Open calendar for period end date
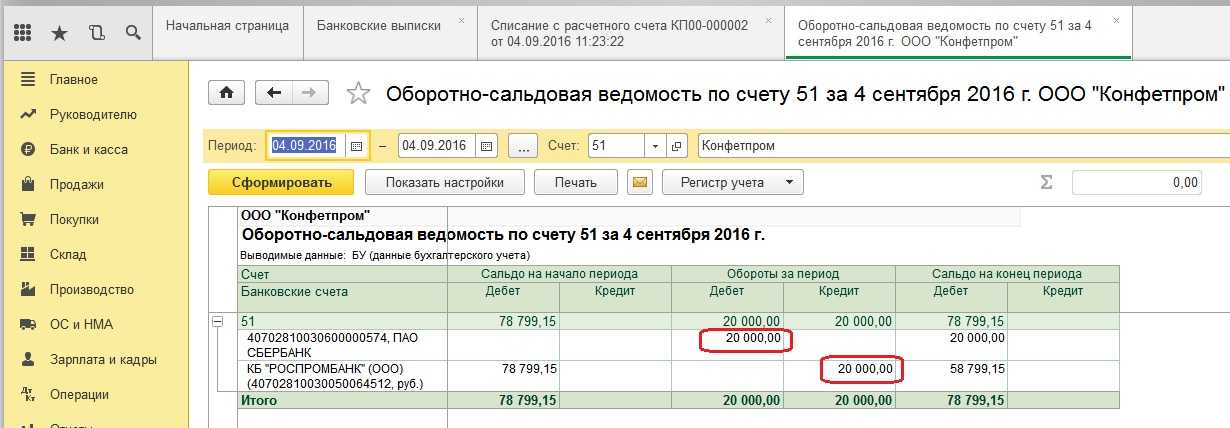 pyautogui.click(x=486, y=146)
